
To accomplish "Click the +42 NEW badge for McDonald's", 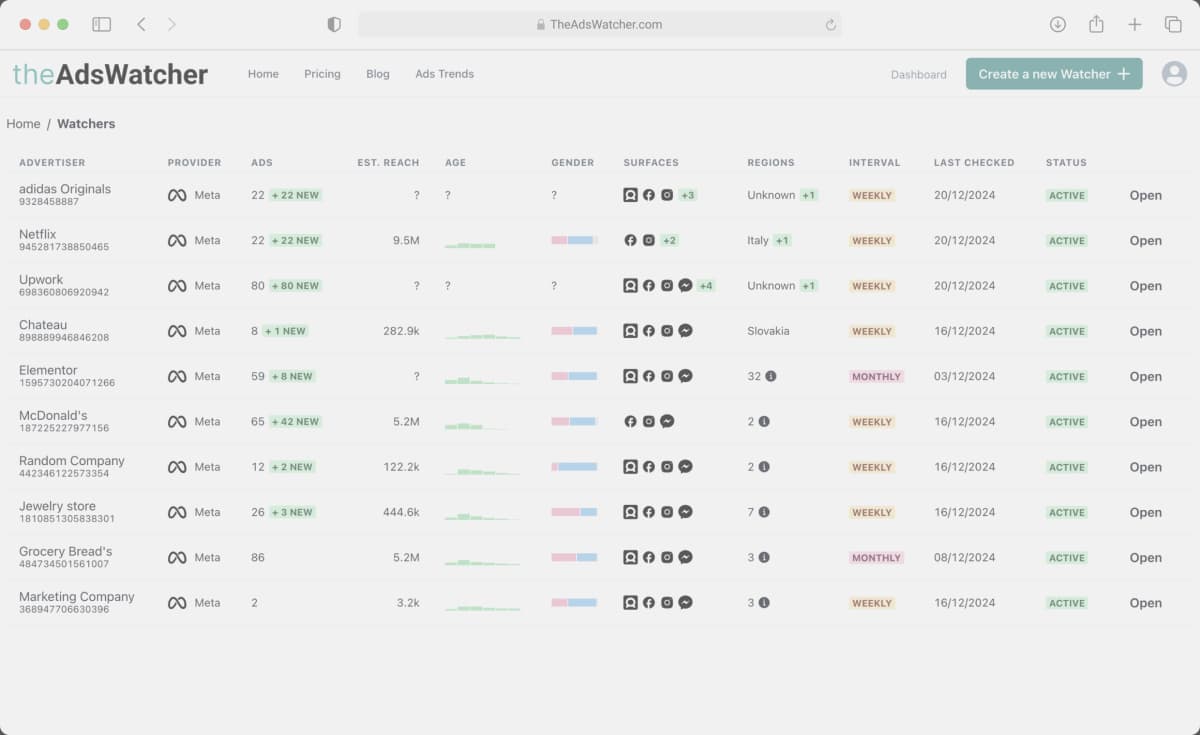I will [296, 422].
